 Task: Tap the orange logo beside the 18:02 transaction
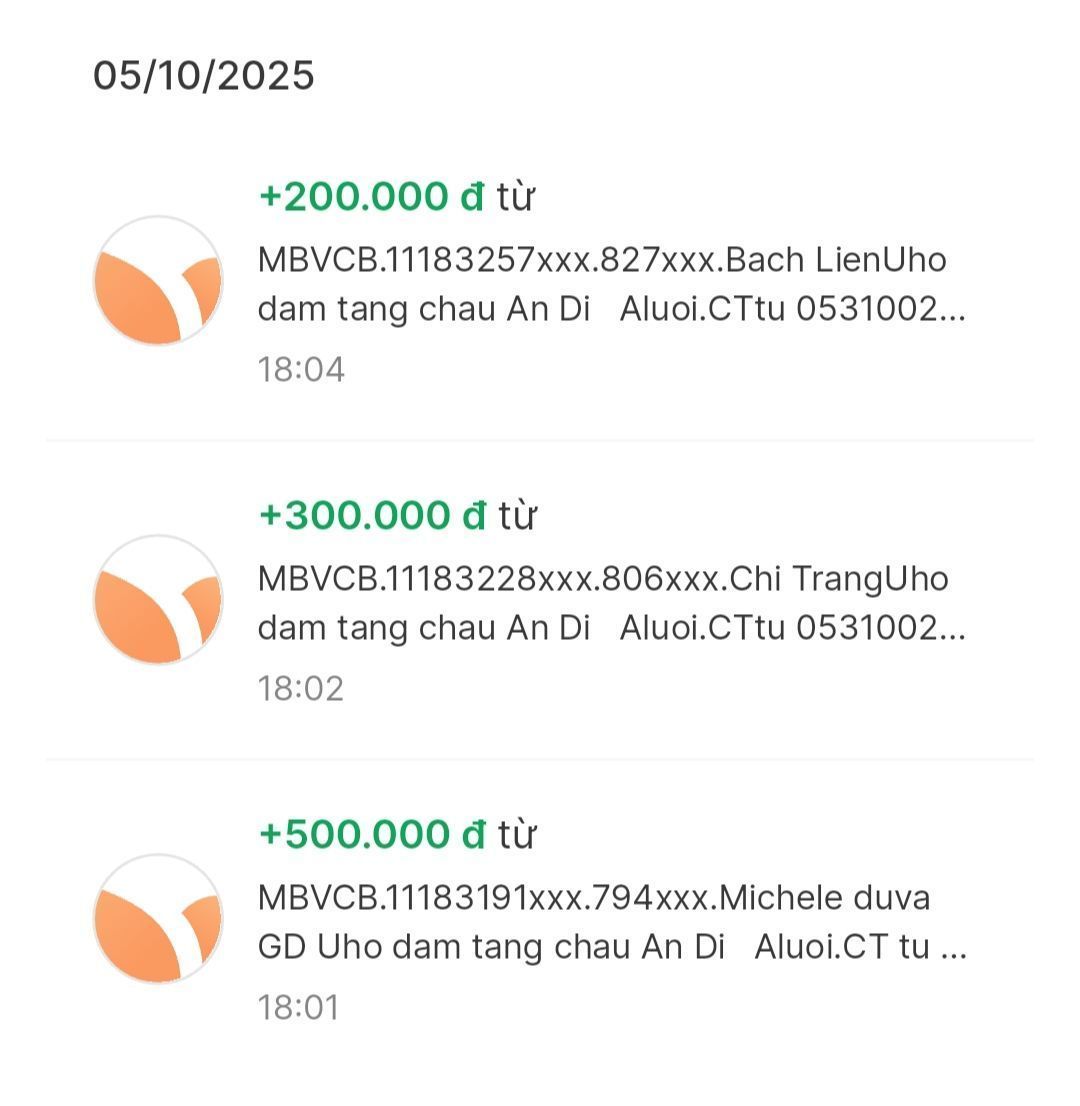click(x=158, y=600)
